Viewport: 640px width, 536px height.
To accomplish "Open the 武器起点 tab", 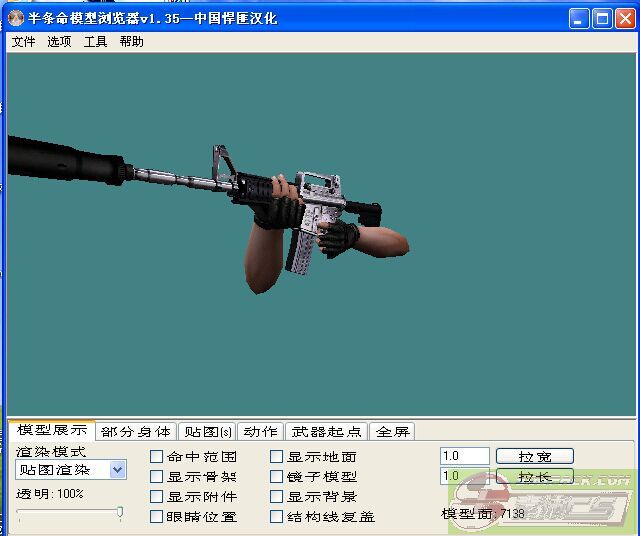I will pos(327,432).
